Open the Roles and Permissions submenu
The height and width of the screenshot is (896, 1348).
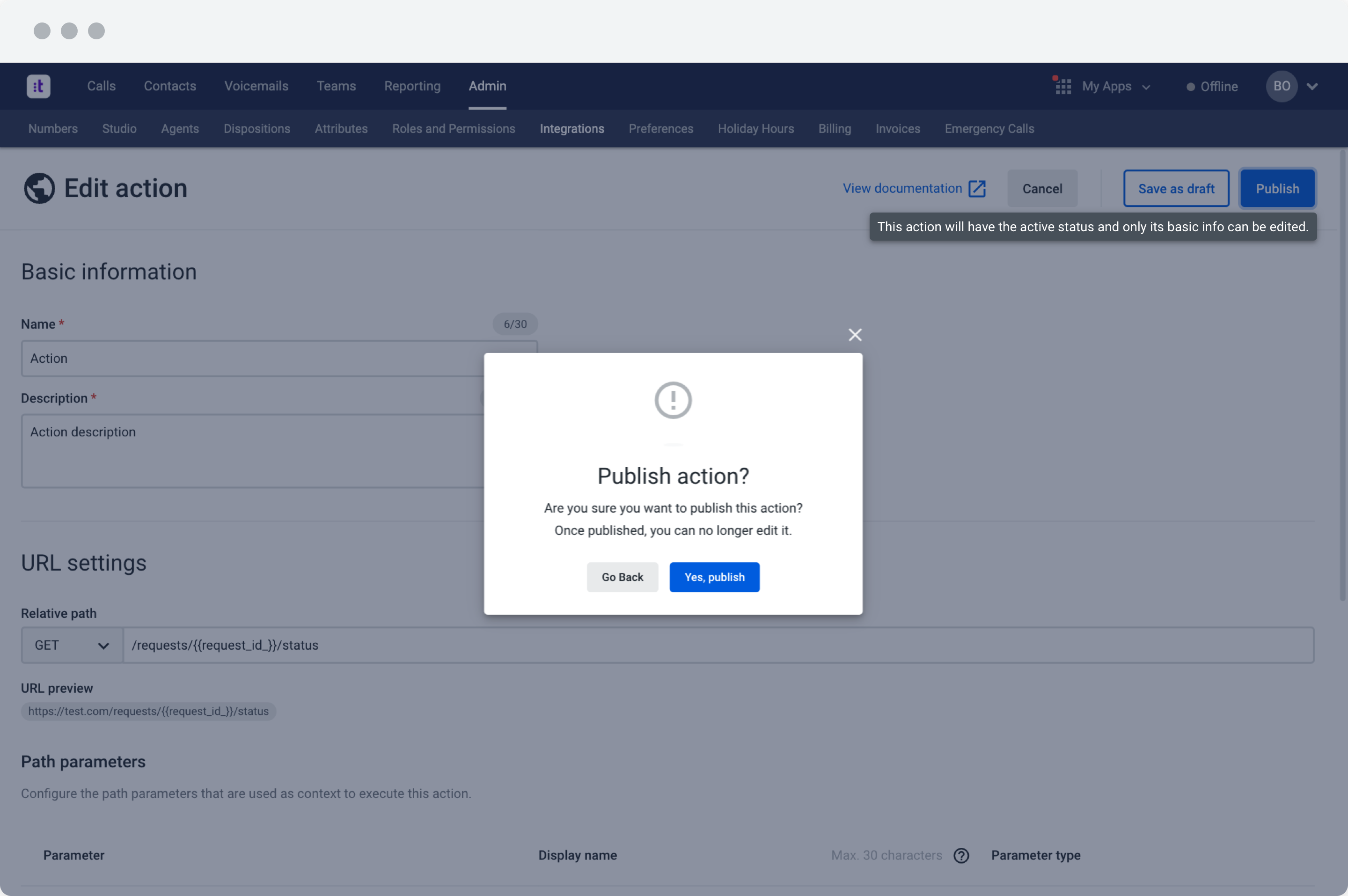coord(454,129)
